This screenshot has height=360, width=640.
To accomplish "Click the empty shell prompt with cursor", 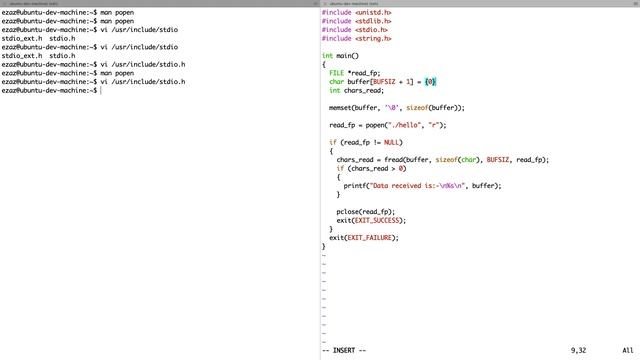I will tap(51, 90).
